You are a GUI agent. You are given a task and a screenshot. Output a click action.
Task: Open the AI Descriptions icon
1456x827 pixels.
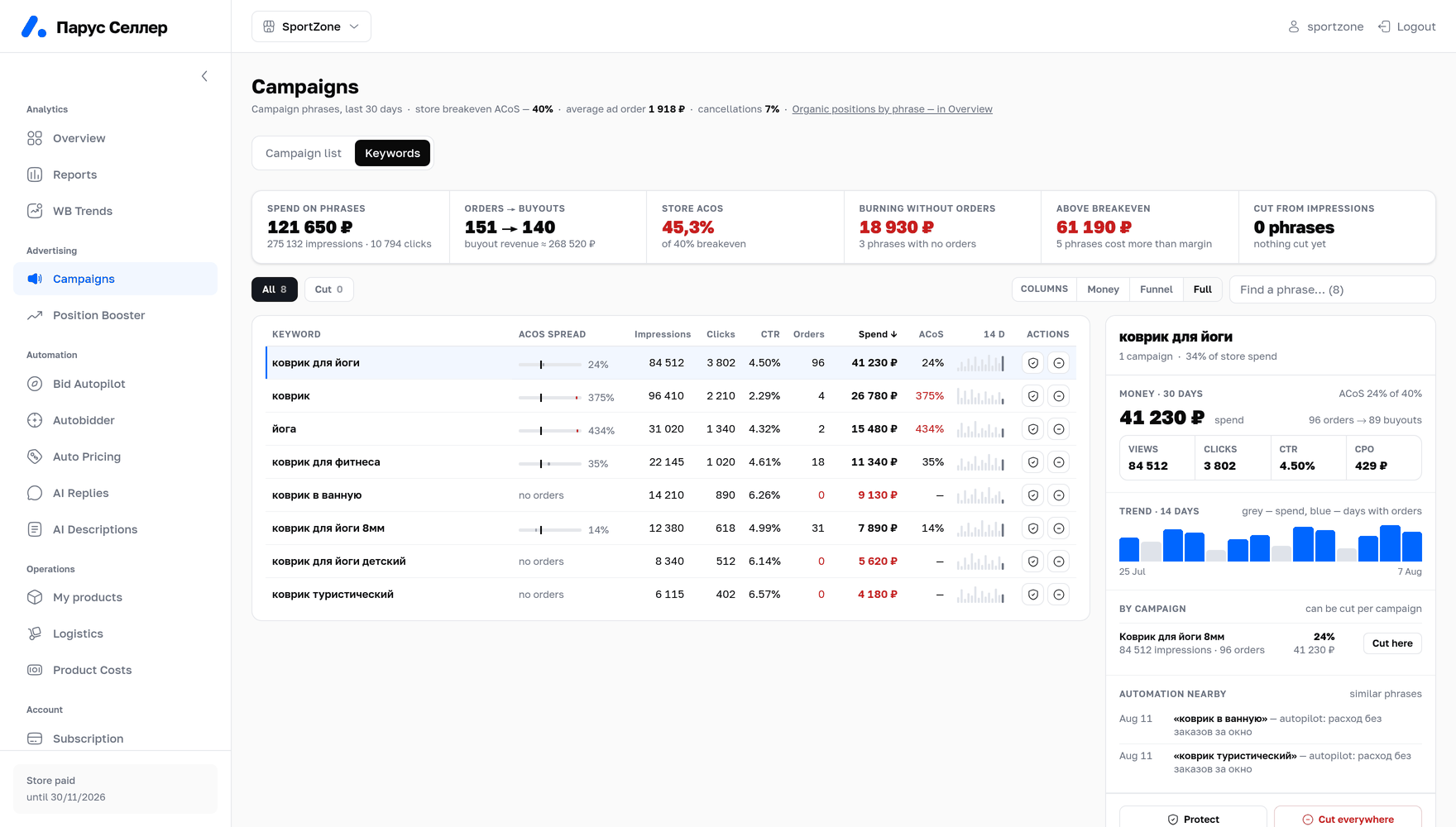35,529
